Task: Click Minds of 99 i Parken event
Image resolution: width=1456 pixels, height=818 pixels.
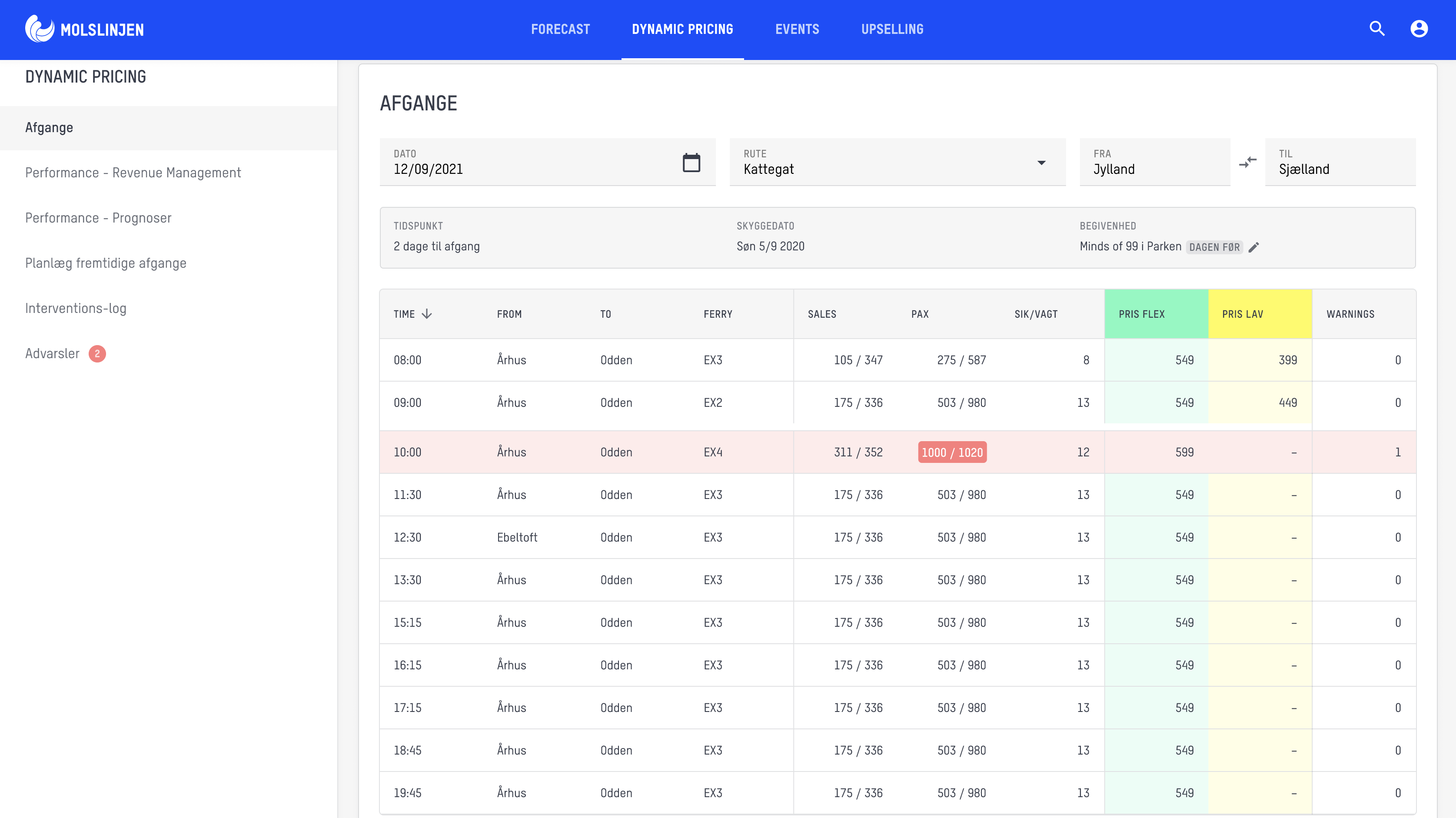Action: pos(1130,246)
